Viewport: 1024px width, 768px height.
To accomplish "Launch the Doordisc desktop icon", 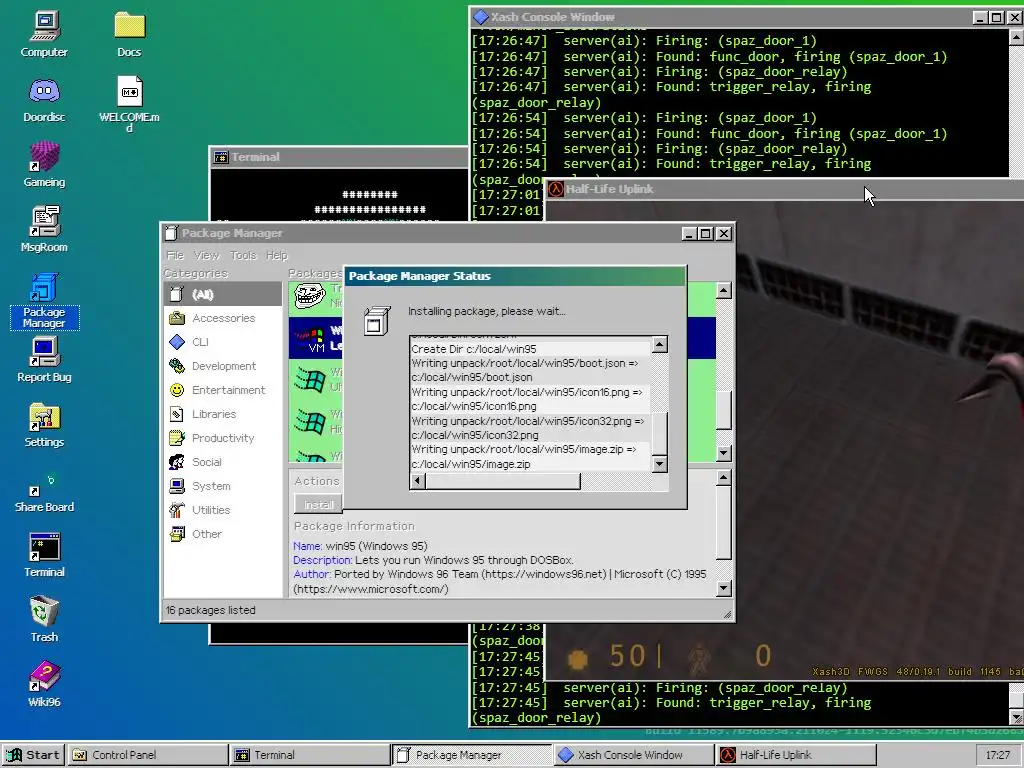I will tap(44, 100).
